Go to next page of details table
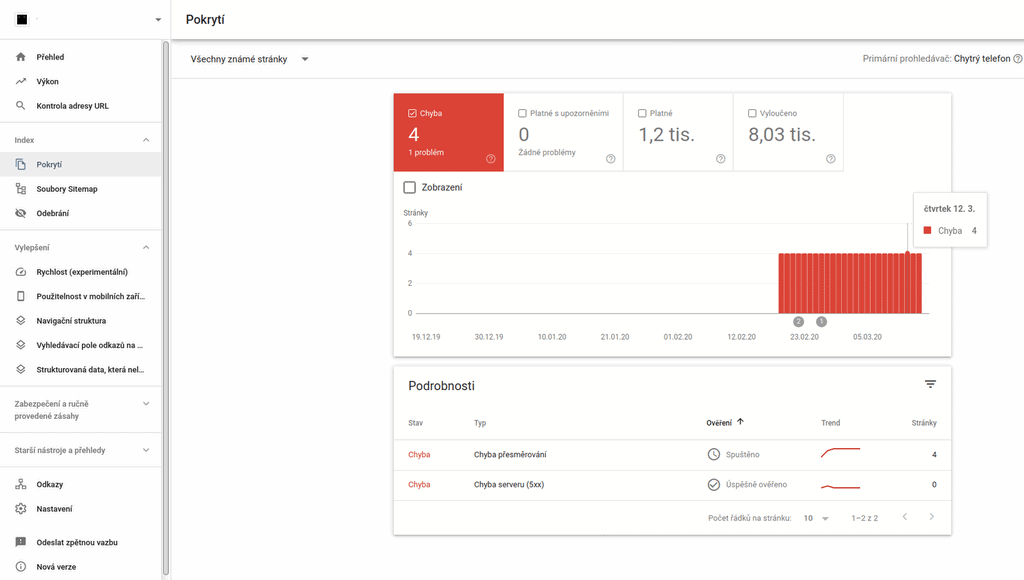The height and width of the screenshot is (580, 1024). pyautogui.click(x=932, y=517)
